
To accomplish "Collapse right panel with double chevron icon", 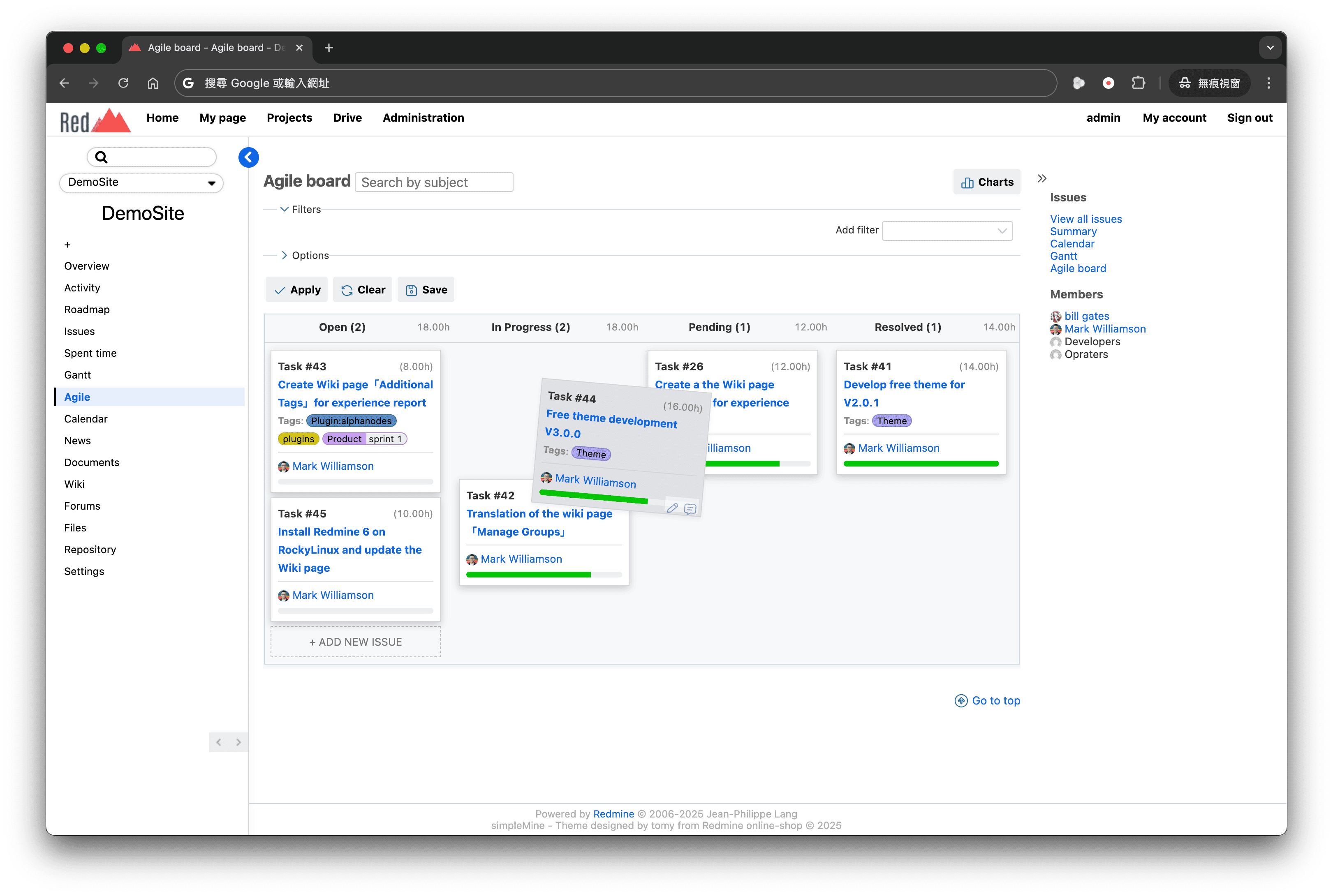I will [x=1041, y=178].
